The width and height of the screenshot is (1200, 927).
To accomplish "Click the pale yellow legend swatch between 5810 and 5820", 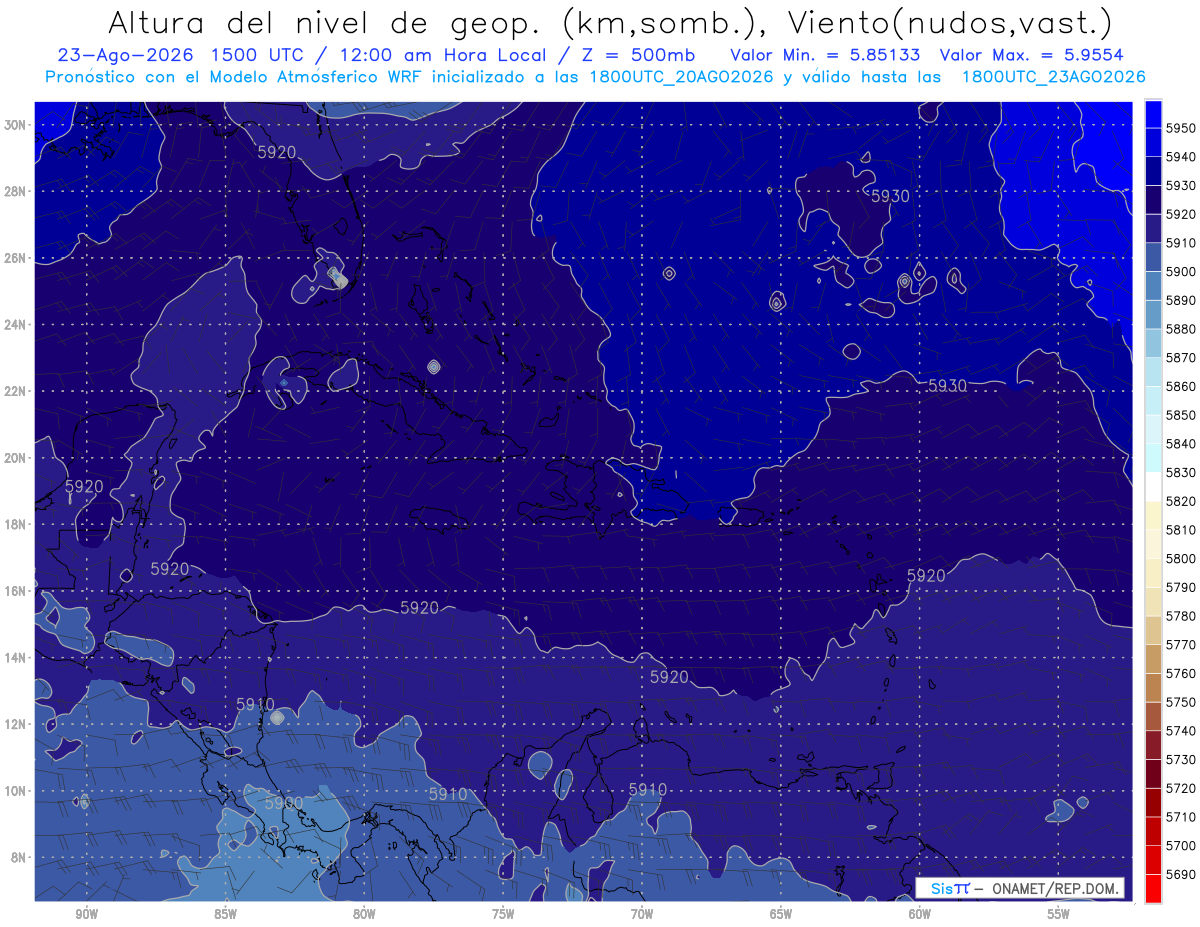I will coord(1153,515).
